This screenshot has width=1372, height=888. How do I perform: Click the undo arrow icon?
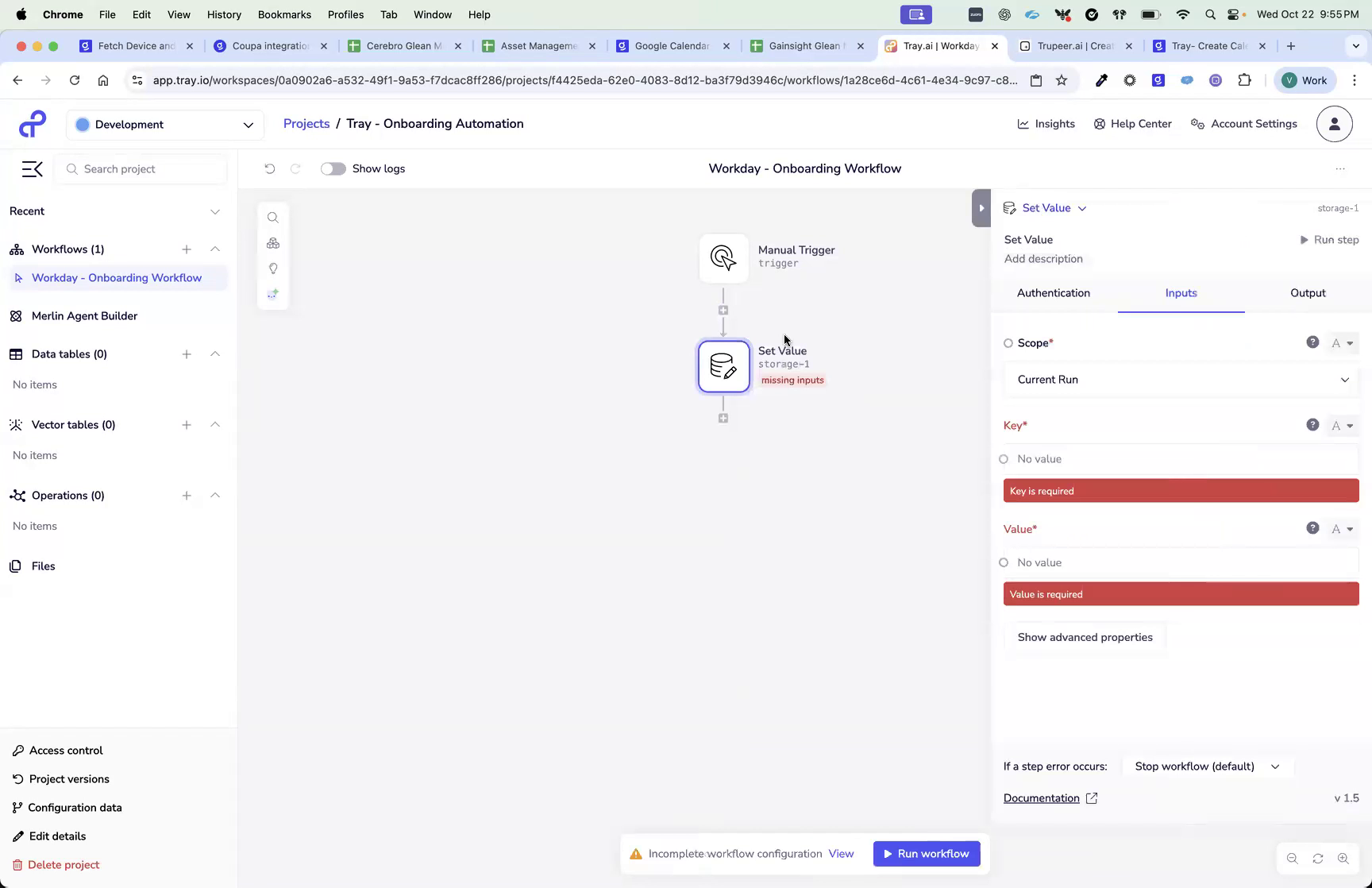[x=269, y=168]
